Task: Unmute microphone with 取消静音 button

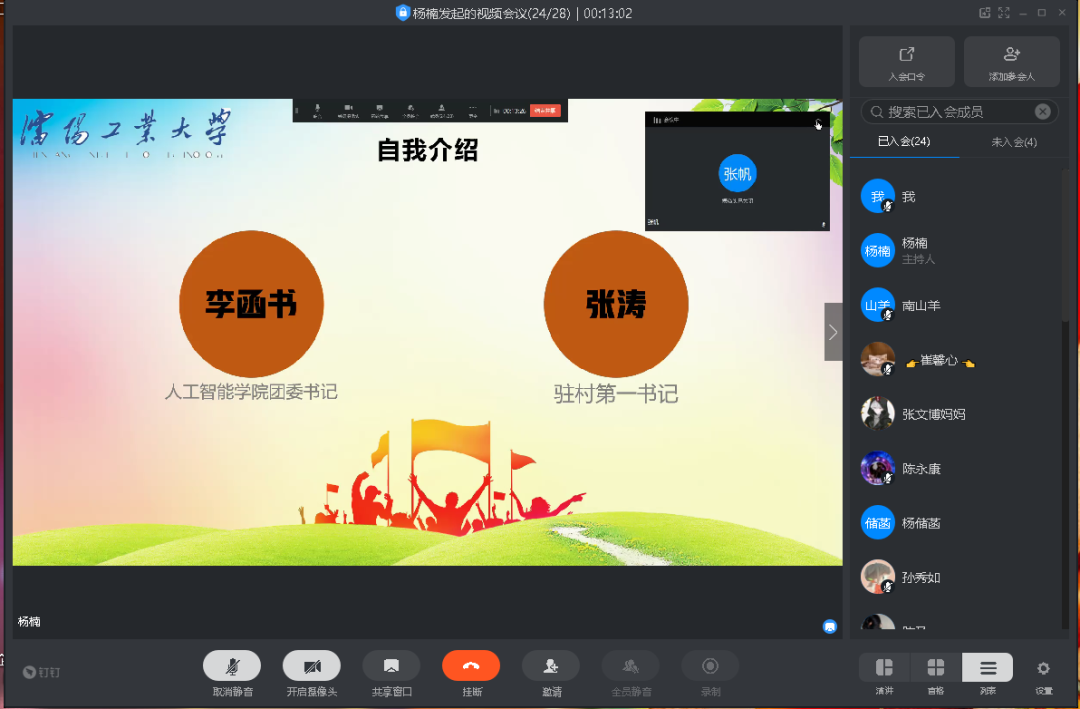Action: click(232, 666)
